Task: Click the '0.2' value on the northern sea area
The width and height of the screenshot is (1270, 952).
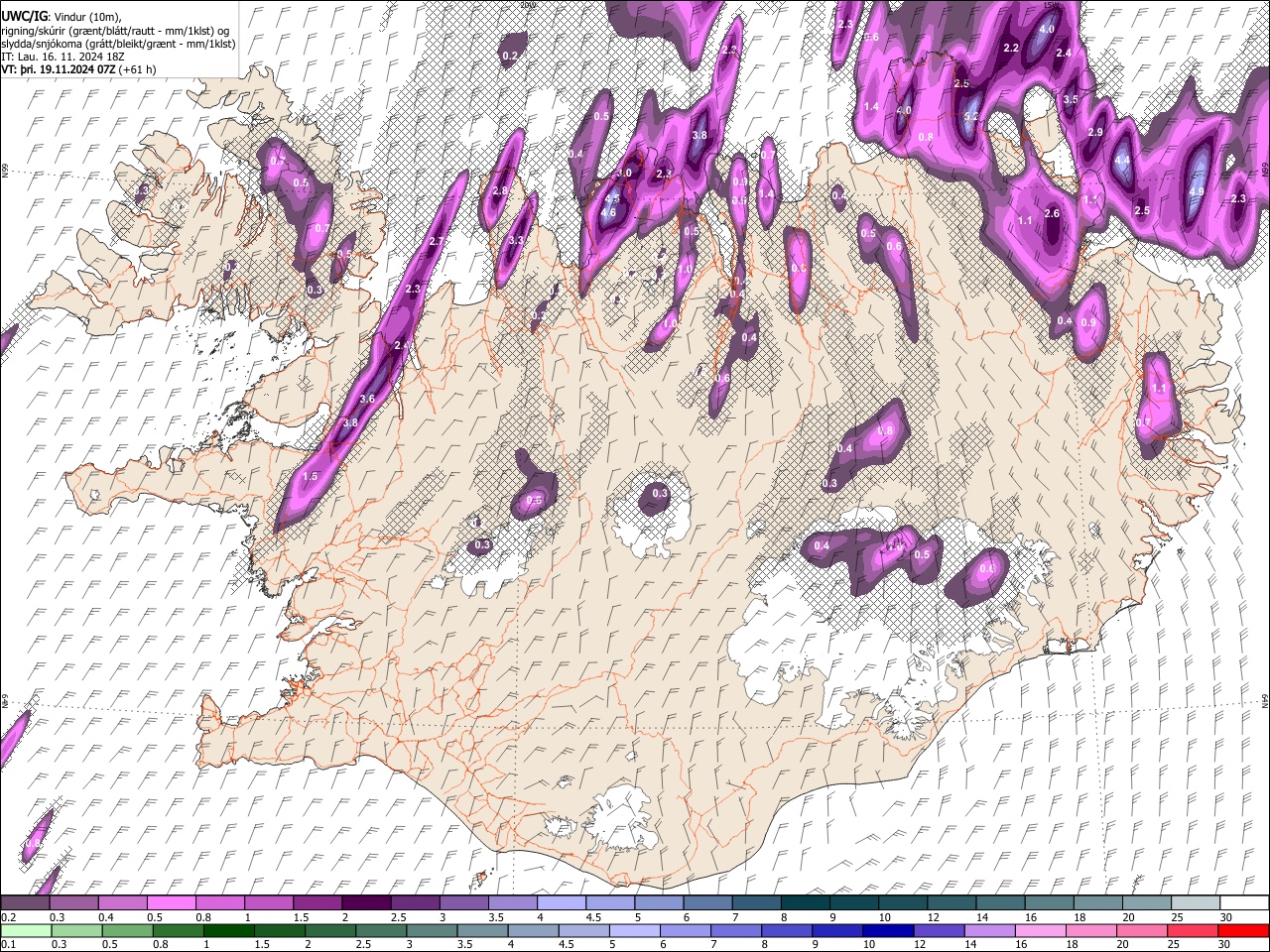Action: click(x=510, y=57)
